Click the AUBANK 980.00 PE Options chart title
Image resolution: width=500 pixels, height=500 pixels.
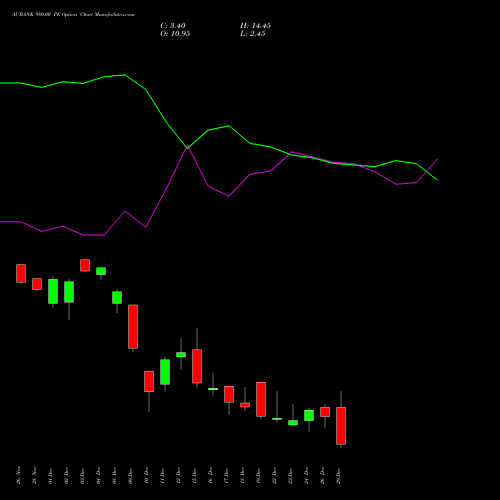pos(73,15)
